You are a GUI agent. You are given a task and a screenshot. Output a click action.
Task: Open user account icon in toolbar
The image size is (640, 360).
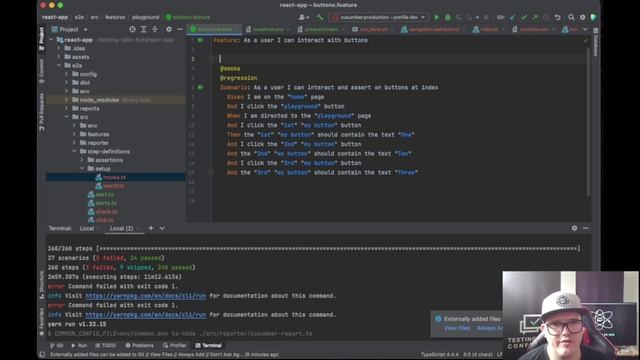click(x=303, y=17)
